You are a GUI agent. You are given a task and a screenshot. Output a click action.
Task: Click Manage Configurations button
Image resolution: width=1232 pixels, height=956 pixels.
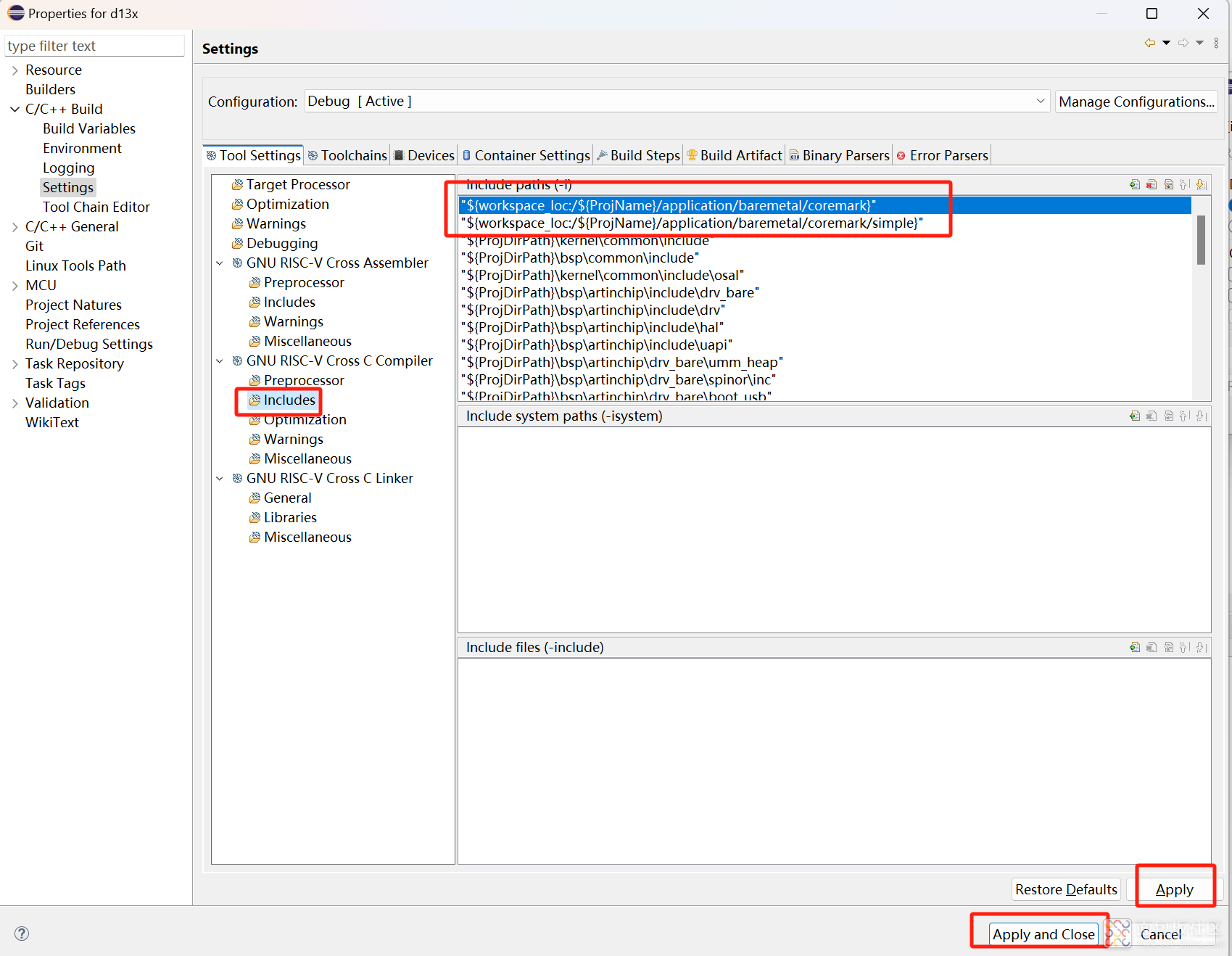pos(1136,102)
